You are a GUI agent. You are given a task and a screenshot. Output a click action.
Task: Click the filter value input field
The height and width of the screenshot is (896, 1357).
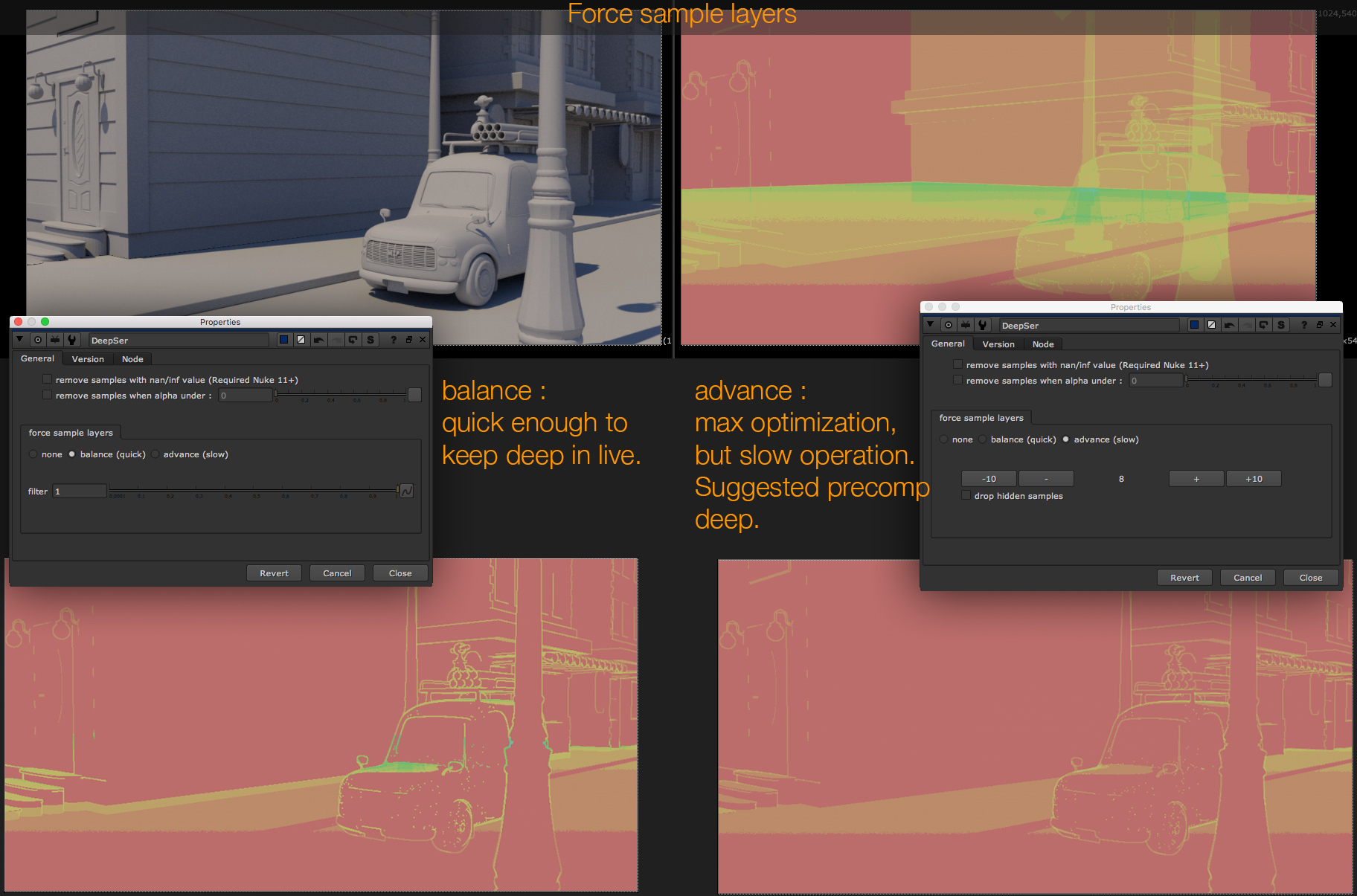80,491
